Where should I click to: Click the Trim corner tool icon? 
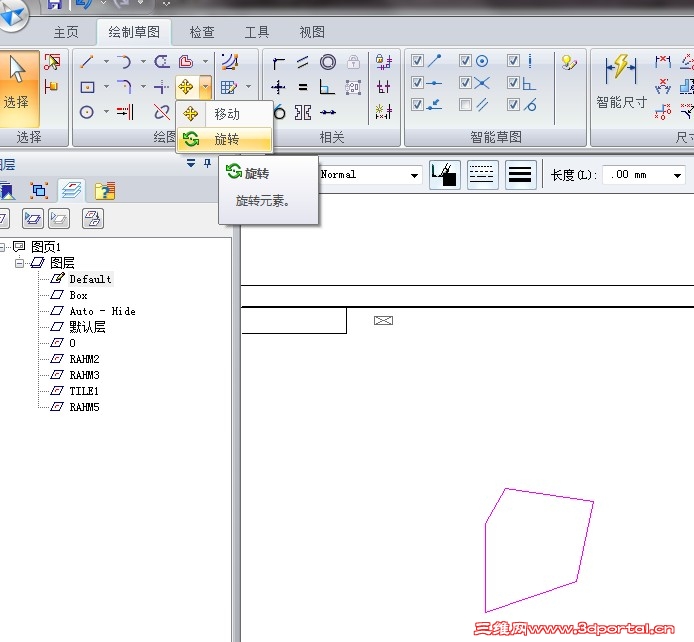point(162,87)
